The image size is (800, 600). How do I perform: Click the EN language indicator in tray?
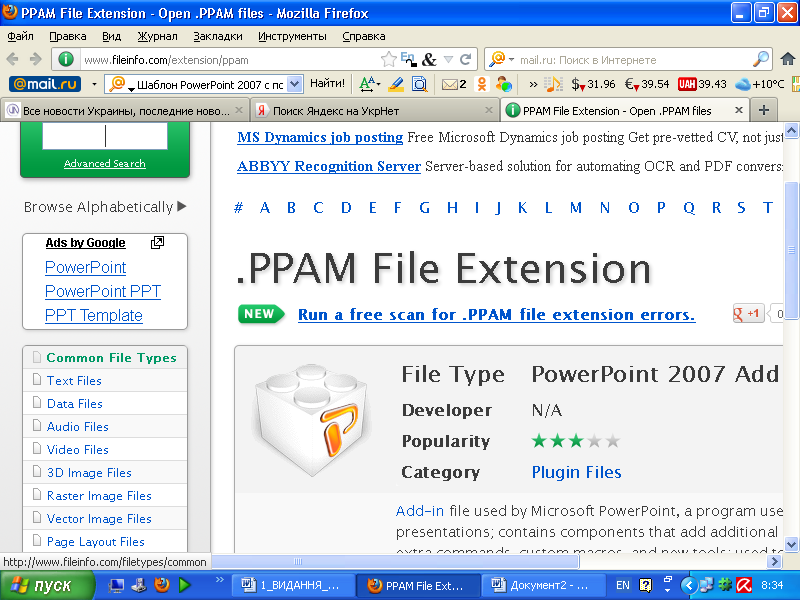[622, 585]
